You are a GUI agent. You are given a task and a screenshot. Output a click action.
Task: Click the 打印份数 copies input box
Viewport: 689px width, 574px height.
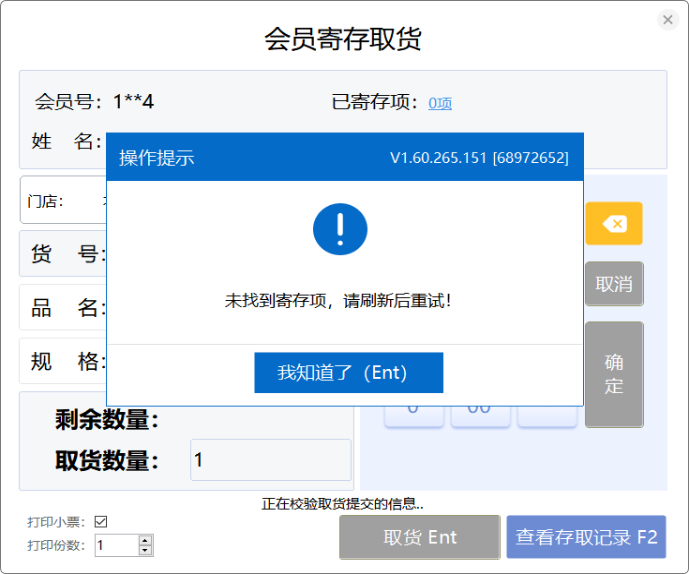(x=116, y=545)
